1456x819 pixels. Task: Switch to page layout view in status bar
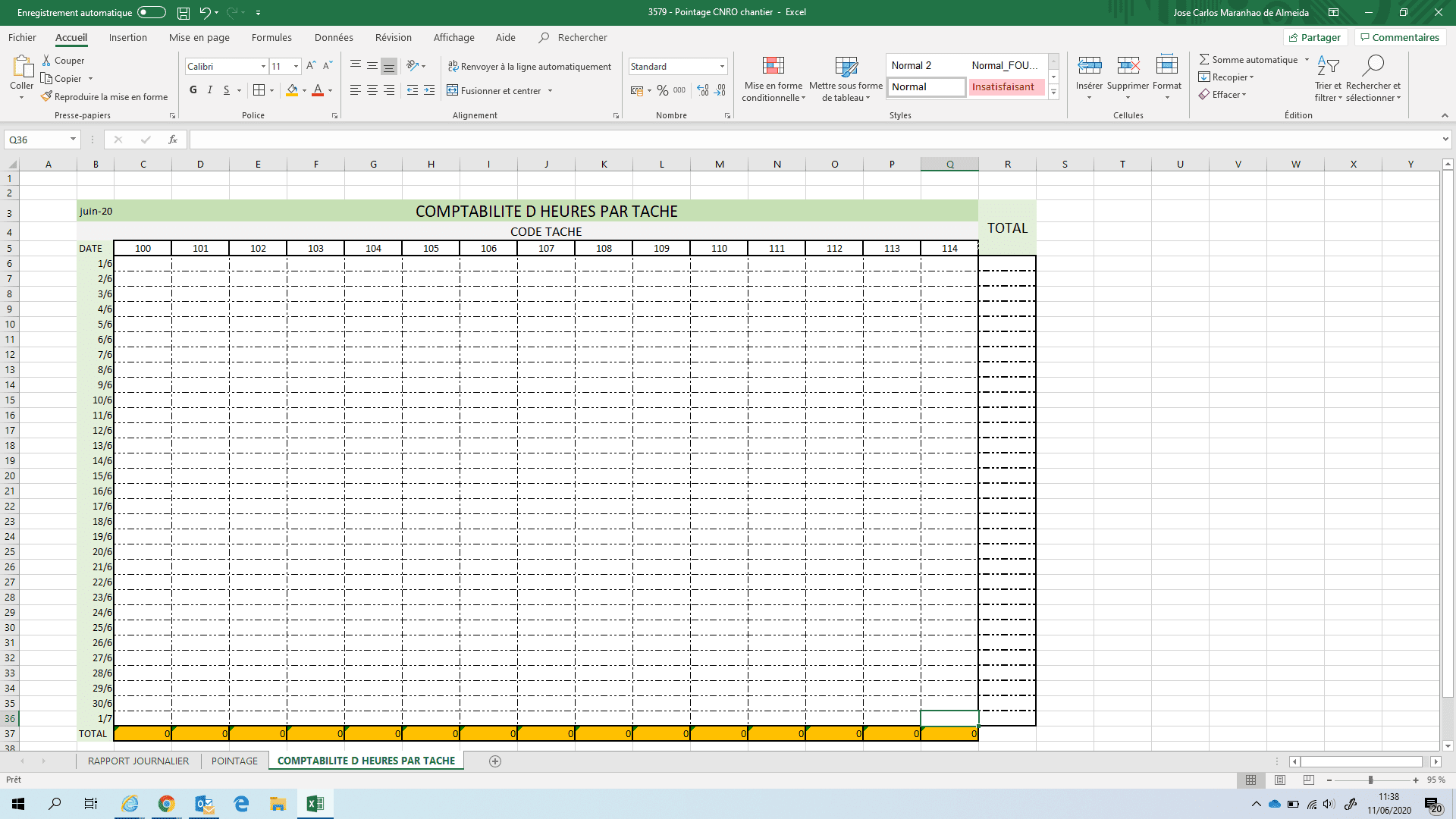(1280, 780)
